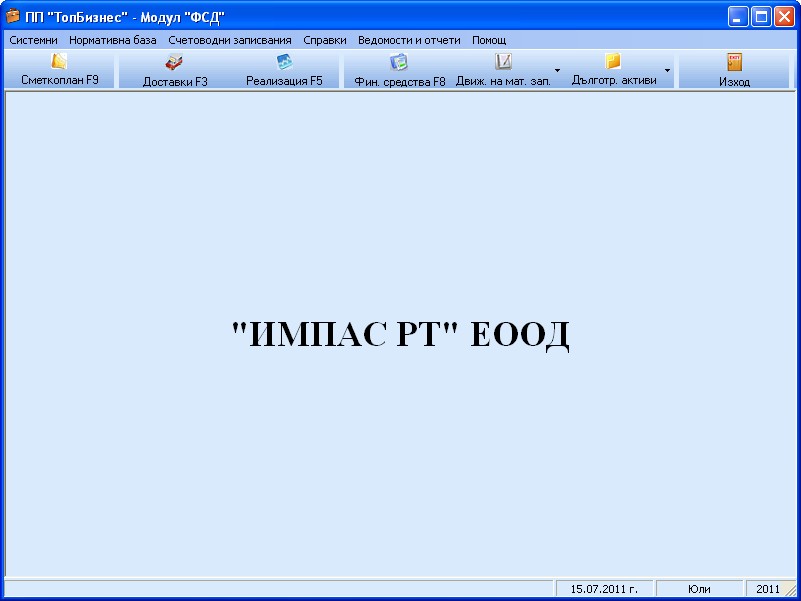Open the Счетоводни записвания menu
The height and width of the screenshot is (601, 801).
point(230,40)
